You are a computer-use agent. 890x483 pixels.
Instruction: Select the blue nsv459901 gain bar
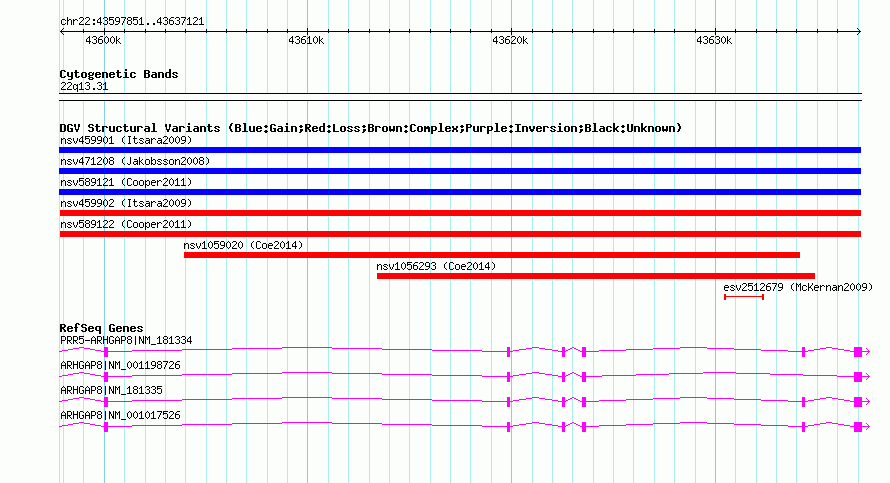pyautogui.click(x=460, y=150)
